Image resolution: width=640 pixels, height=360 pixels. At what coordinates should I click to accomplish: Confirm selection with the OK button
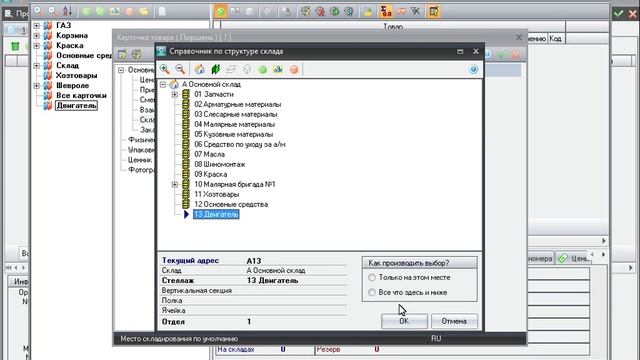(404, 321)
